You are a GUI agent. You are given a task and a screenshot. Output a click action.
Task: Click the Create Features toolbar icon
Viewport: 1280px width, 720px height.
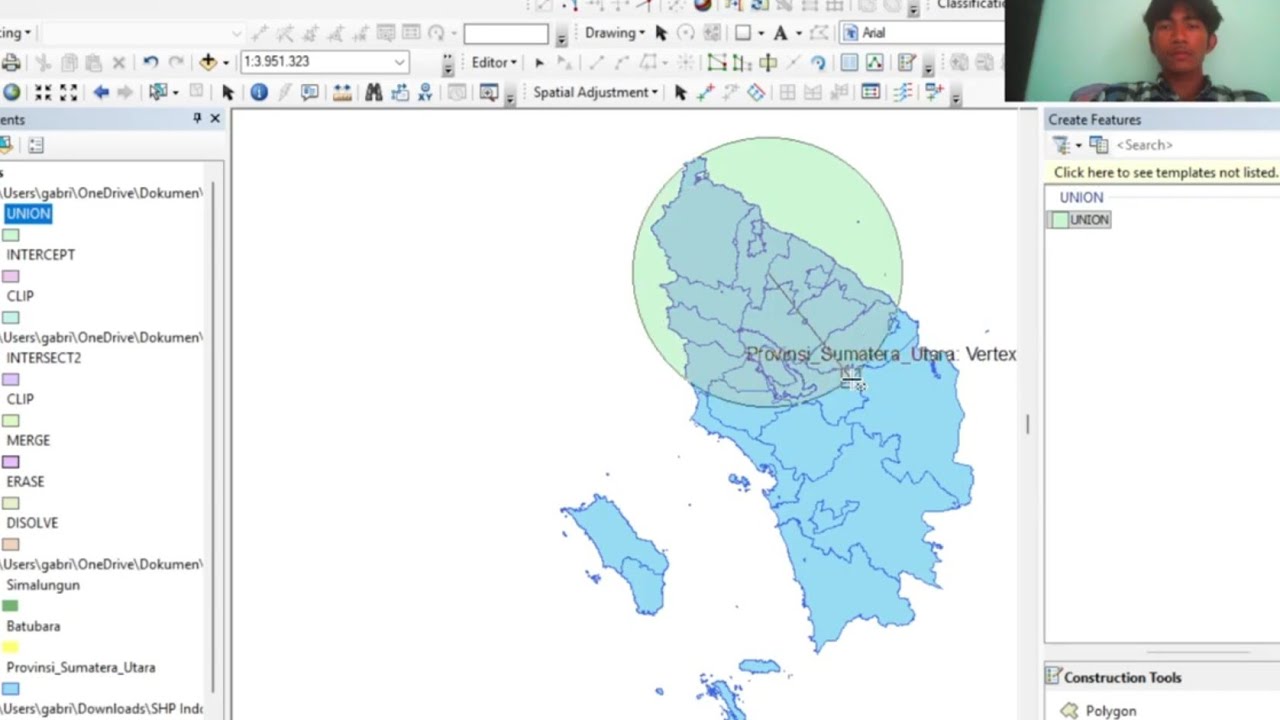coord(907,62)
